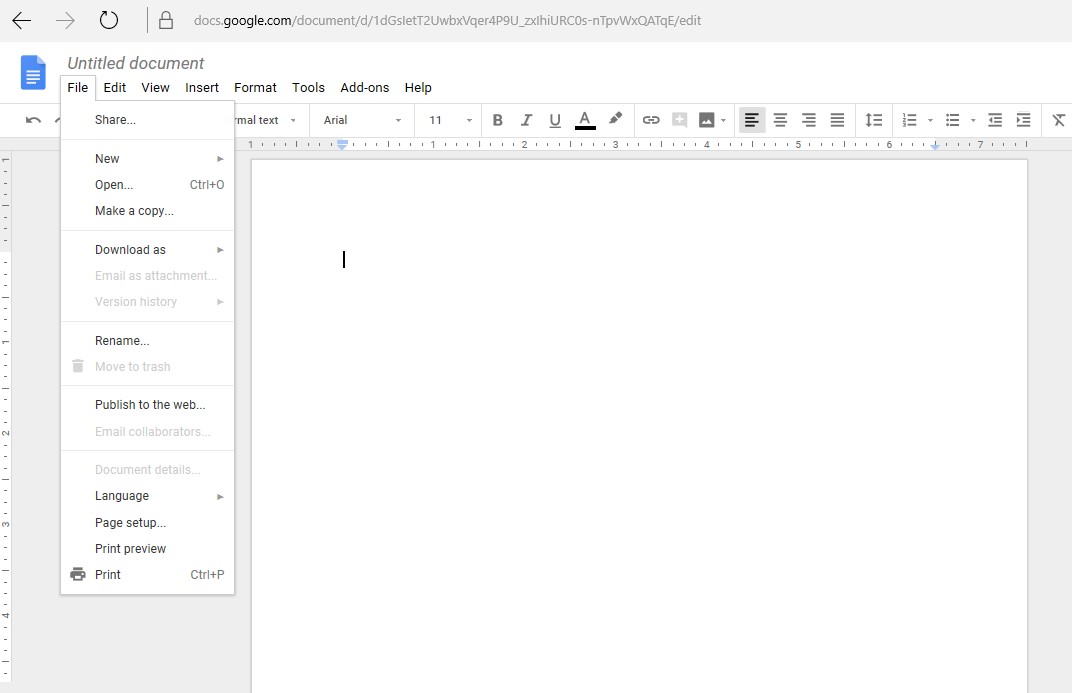
Task: Click the Bulleted list icon
Action: [952, 120]
